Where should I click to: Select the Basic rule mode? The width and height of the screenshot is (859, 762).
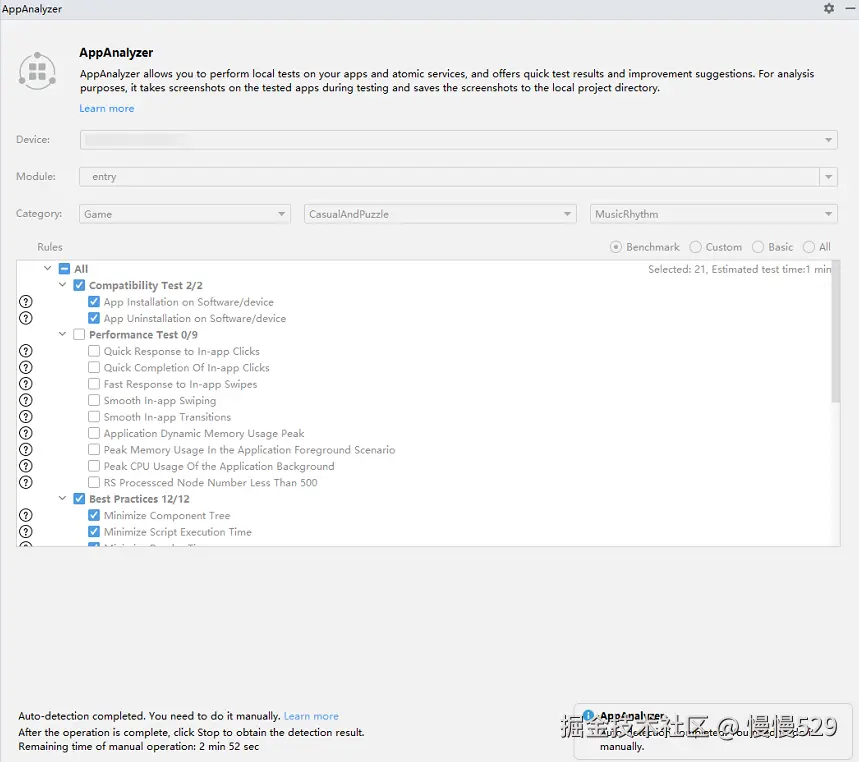coord(758,247)
